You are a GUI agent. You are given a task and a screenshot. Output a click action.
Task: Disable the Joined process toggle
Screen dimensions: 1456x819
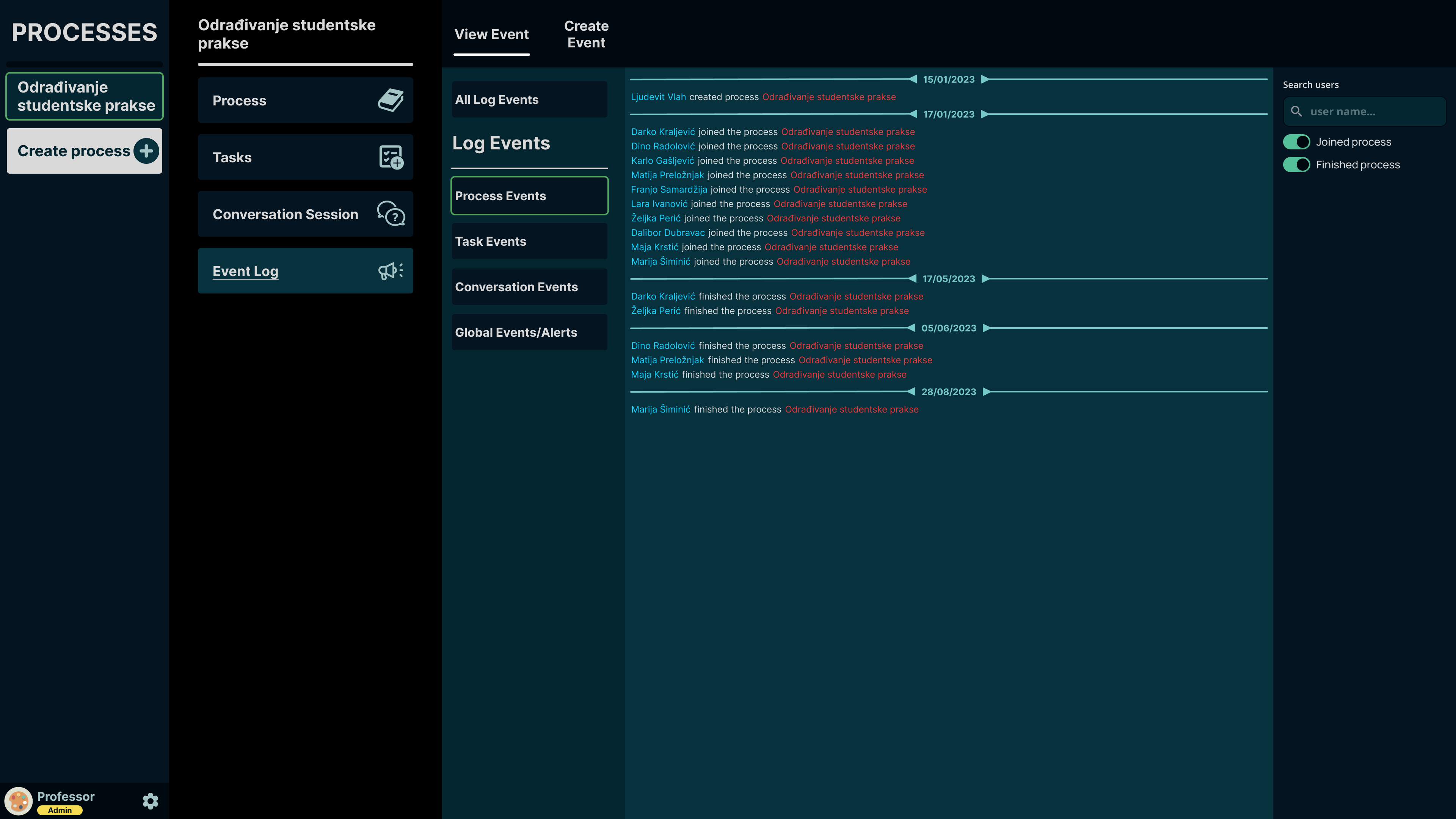(1296, 142)
